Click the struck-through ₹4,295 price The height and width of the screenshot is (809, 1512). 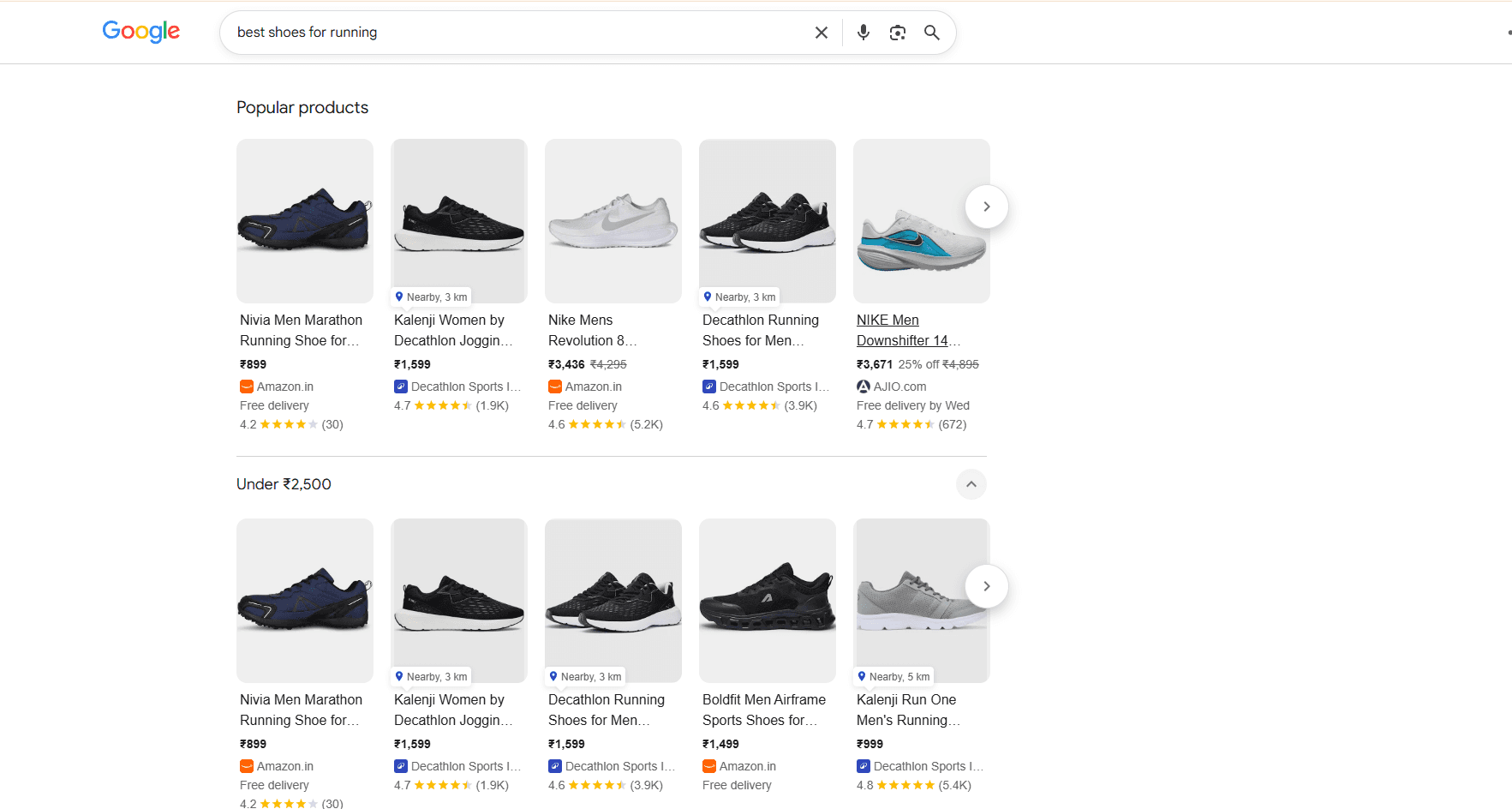[x=608, y=364]
